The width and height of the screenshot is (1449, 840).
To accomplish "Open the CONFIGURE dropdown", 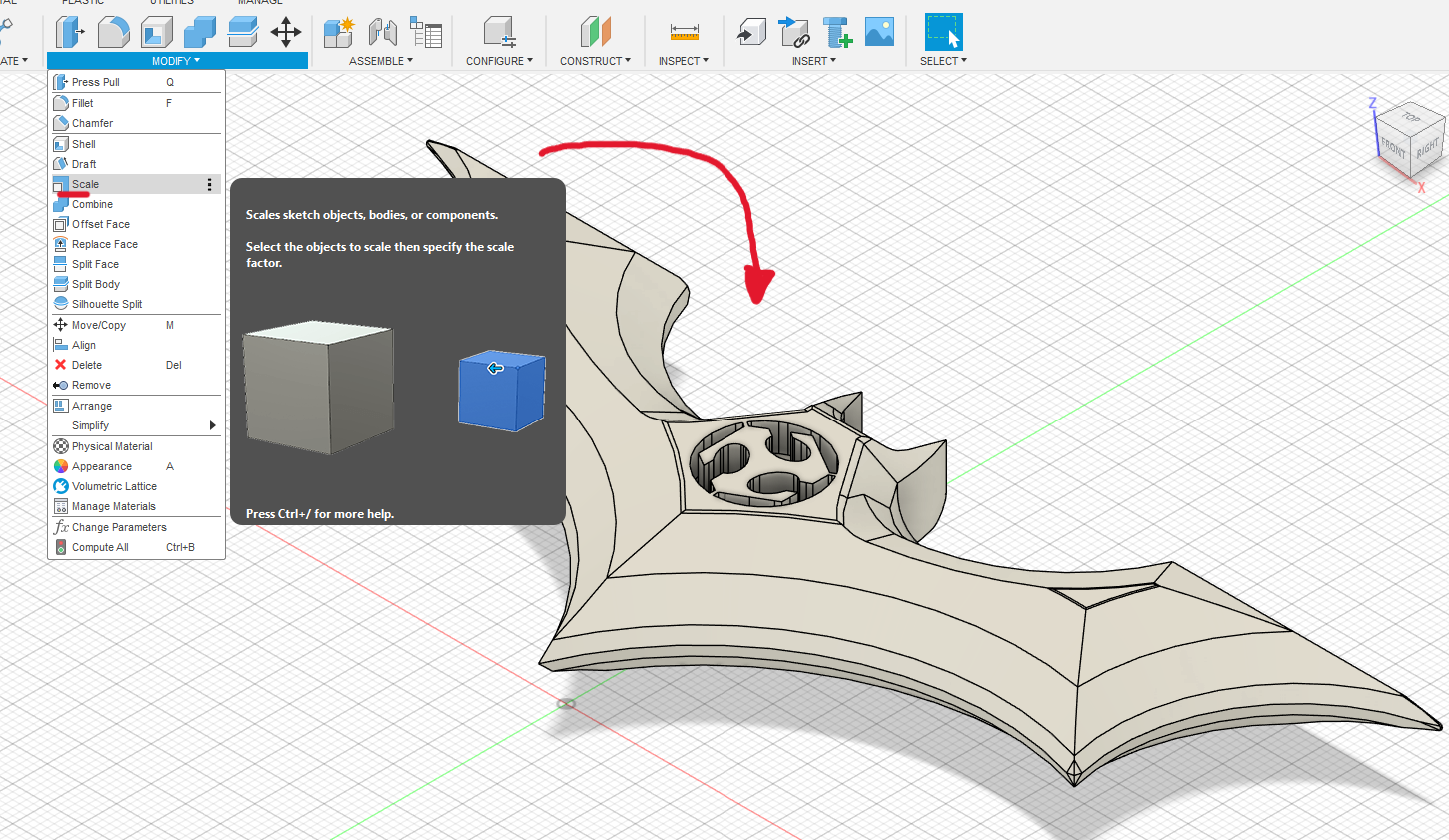I will pyautogui.click(x=499, y=61).
